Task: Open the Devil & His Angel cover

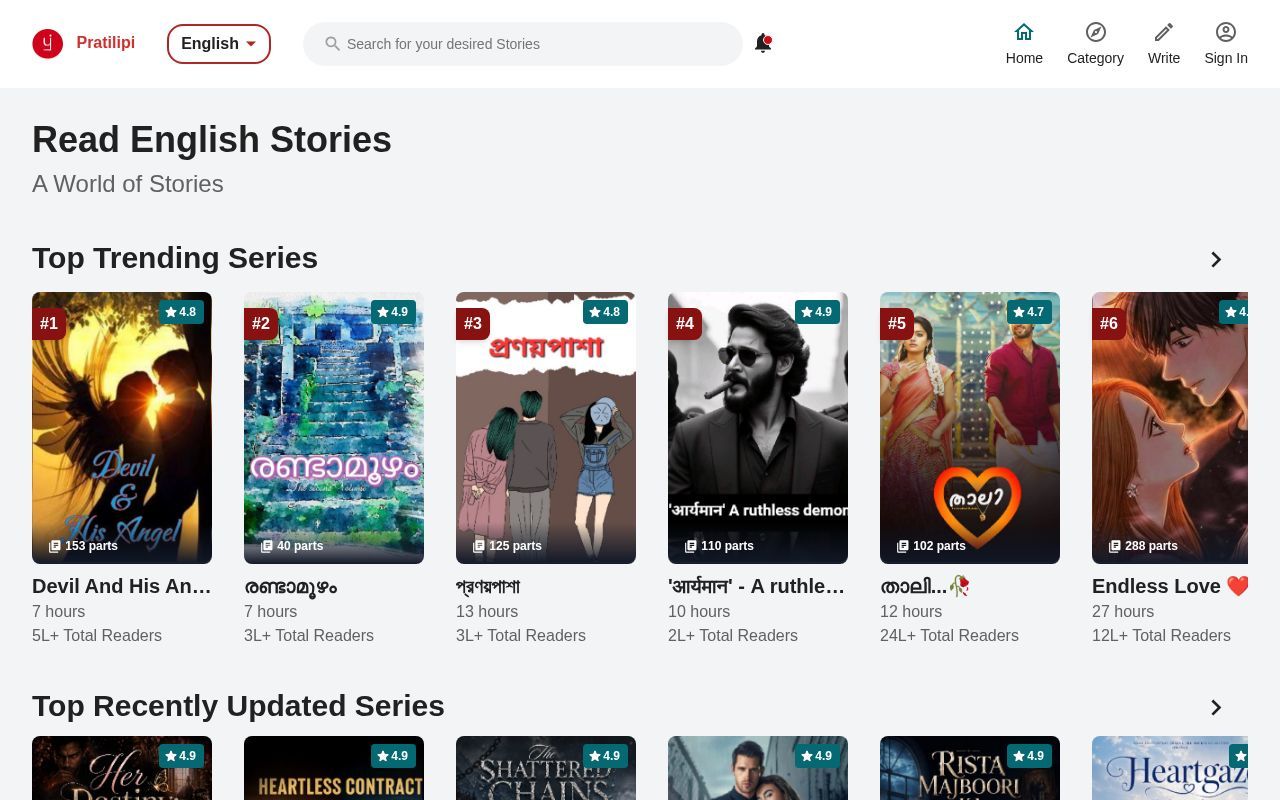Action: [x=122, y=428]
